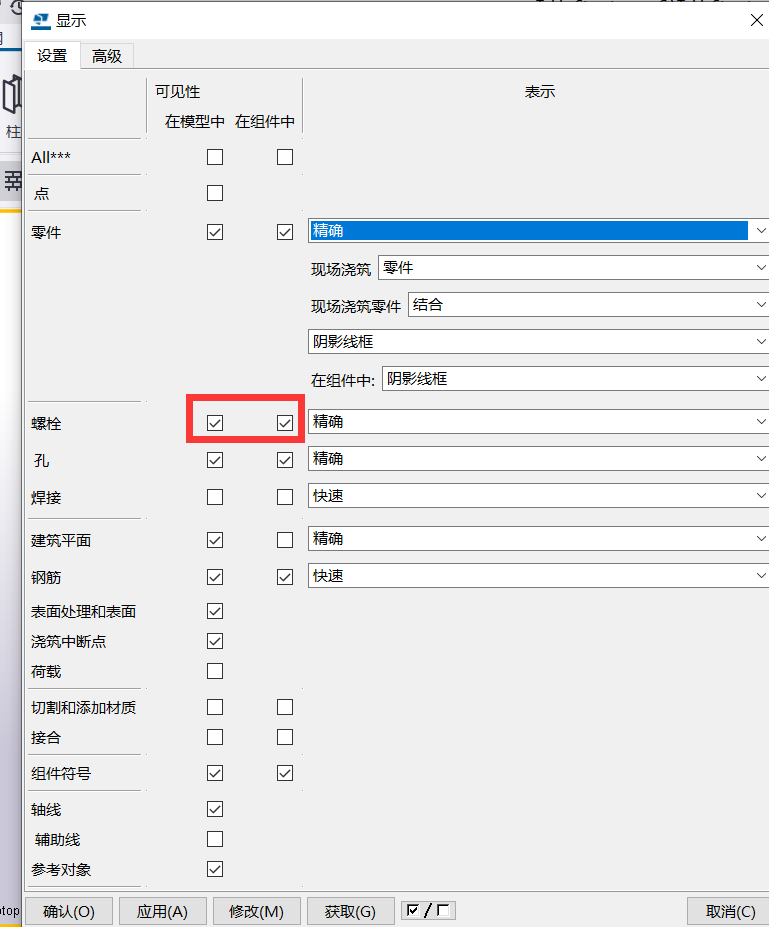Uncheck 组件符号 in model checkbox

pos(215,773)
